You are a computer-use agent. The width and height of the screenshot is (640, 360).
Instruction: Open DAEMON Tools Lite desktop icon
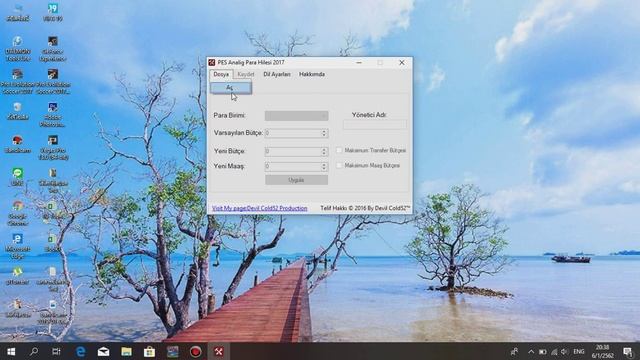click(17, 49)
